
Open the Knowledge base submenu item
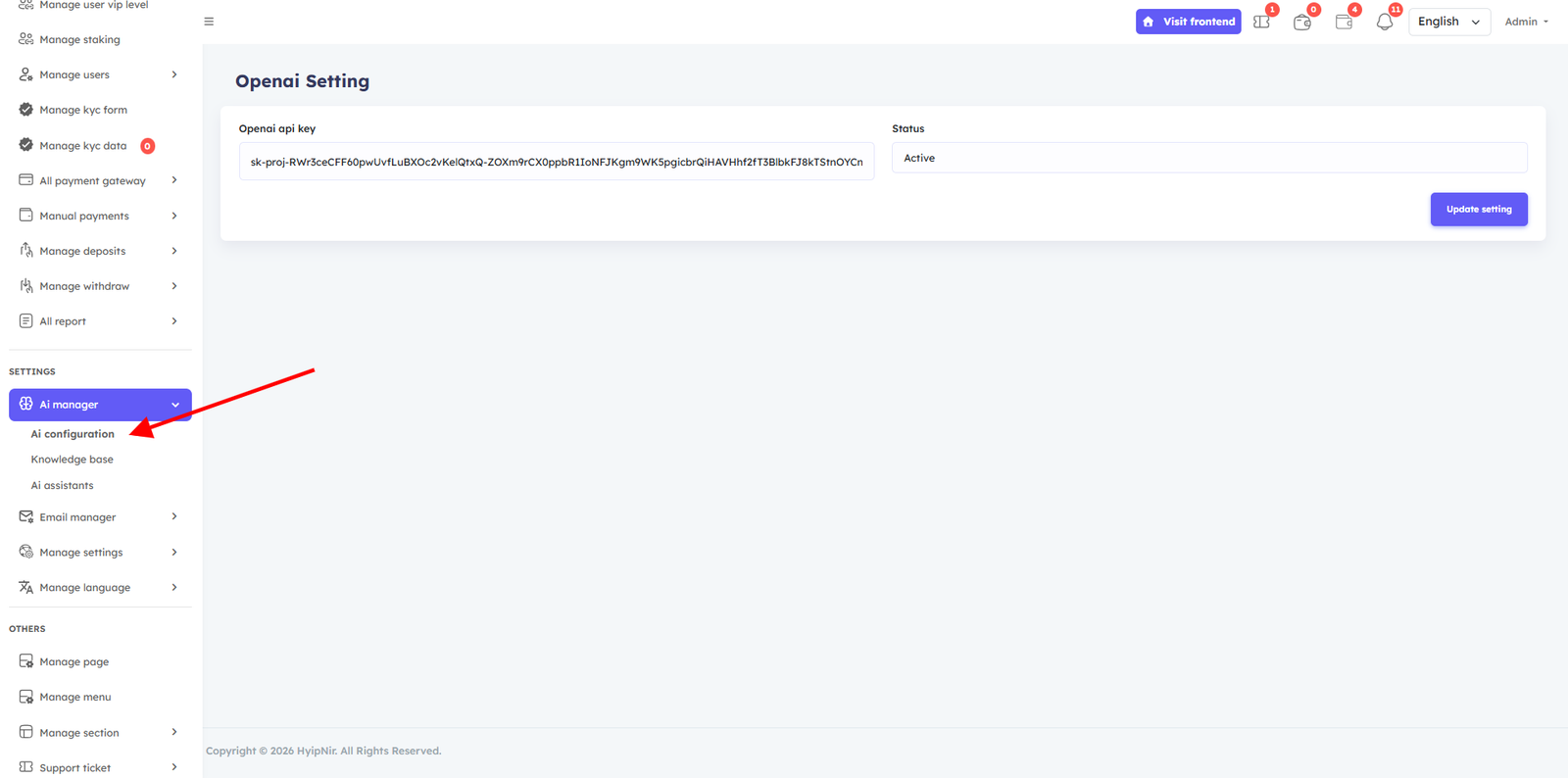pos(73,460)
